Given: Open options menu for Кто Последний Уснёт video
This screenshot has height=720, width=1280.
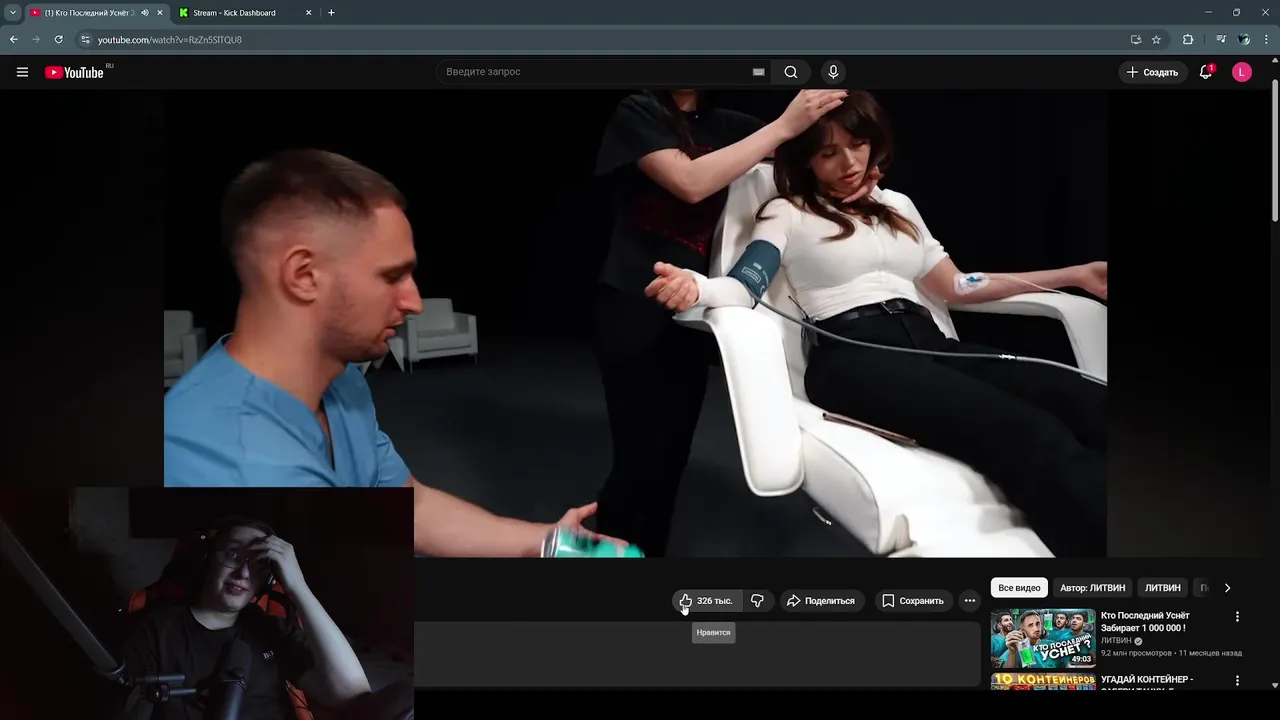Looking at the screenshot, I should click(x=1237, y=617).
